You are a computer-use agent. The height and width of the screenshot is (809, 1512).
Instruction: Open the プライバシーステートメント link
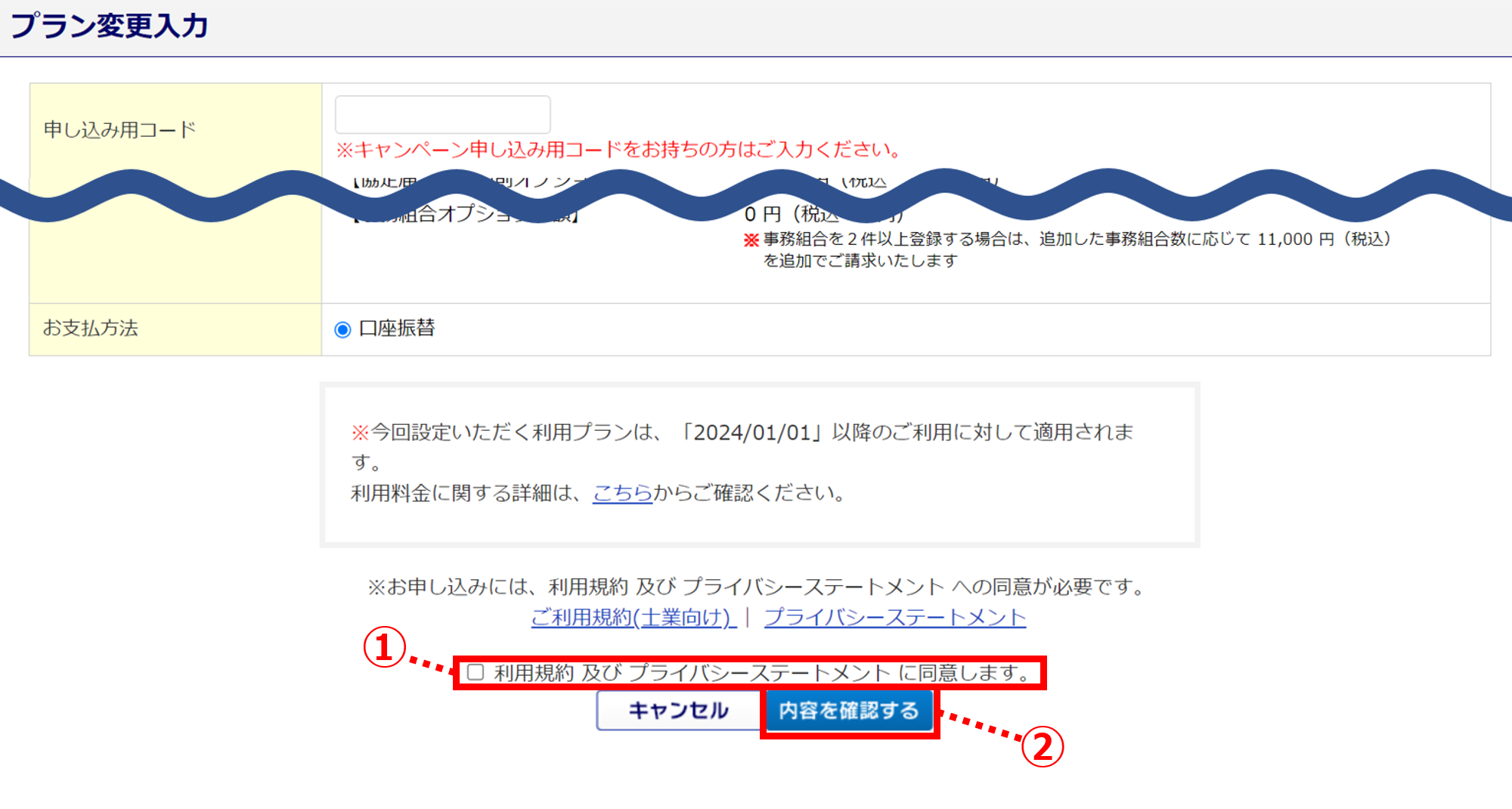[x=895, y=618]
